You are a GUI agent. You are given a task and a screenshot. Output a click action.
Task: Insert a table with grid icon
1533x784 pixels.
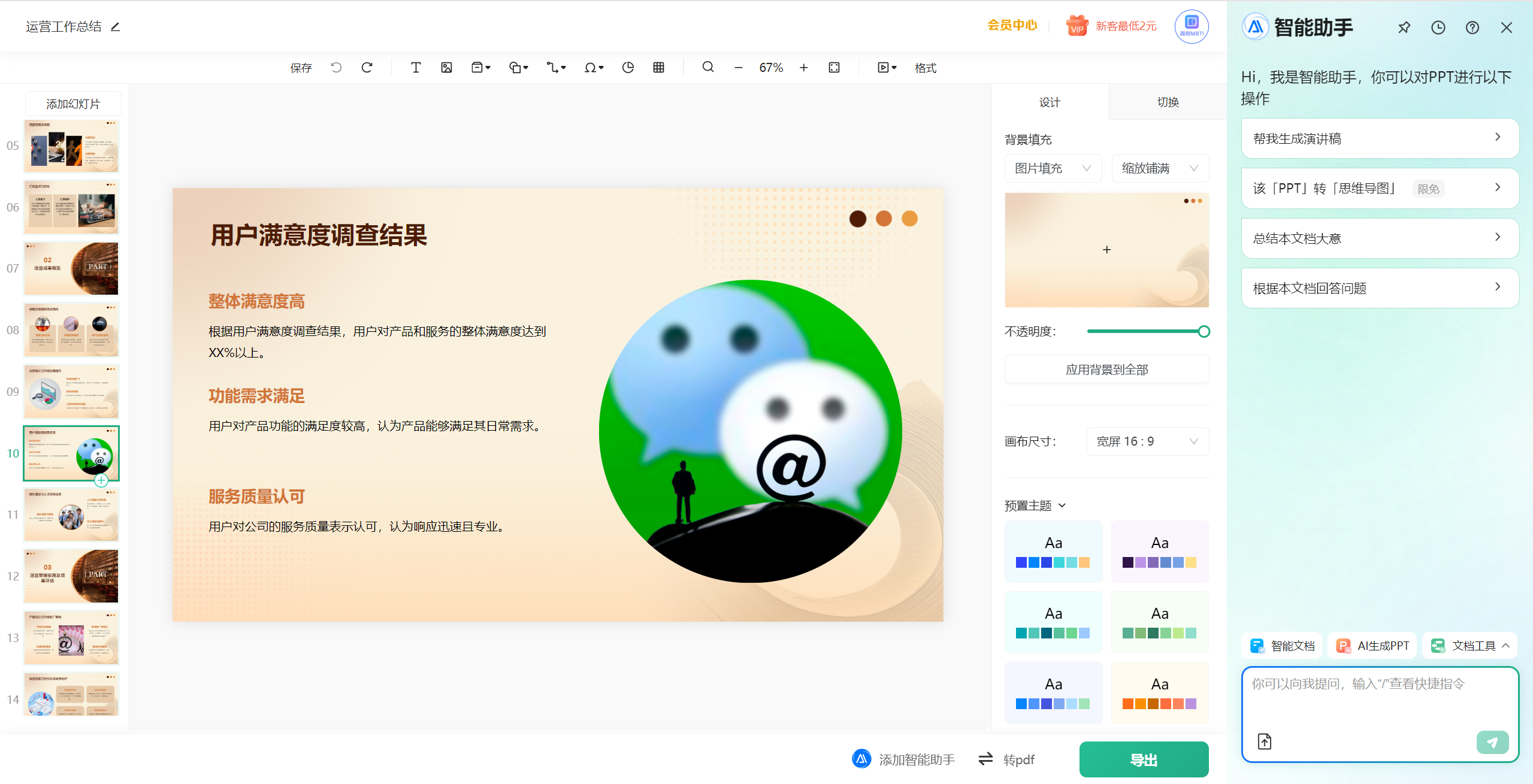click(x=659, y=68)
